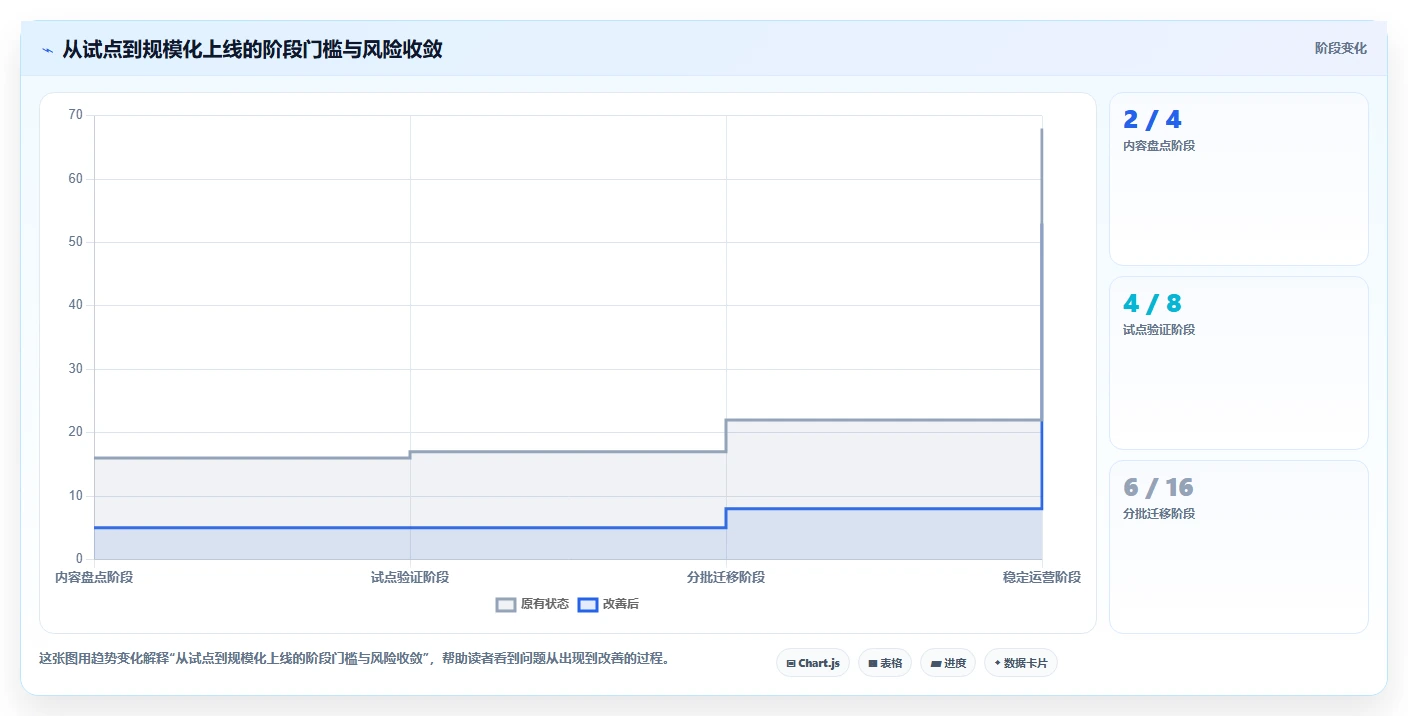Click the y-axis value 30
The height and width of the screenshot is (716, 1408).
click(76, 369)
